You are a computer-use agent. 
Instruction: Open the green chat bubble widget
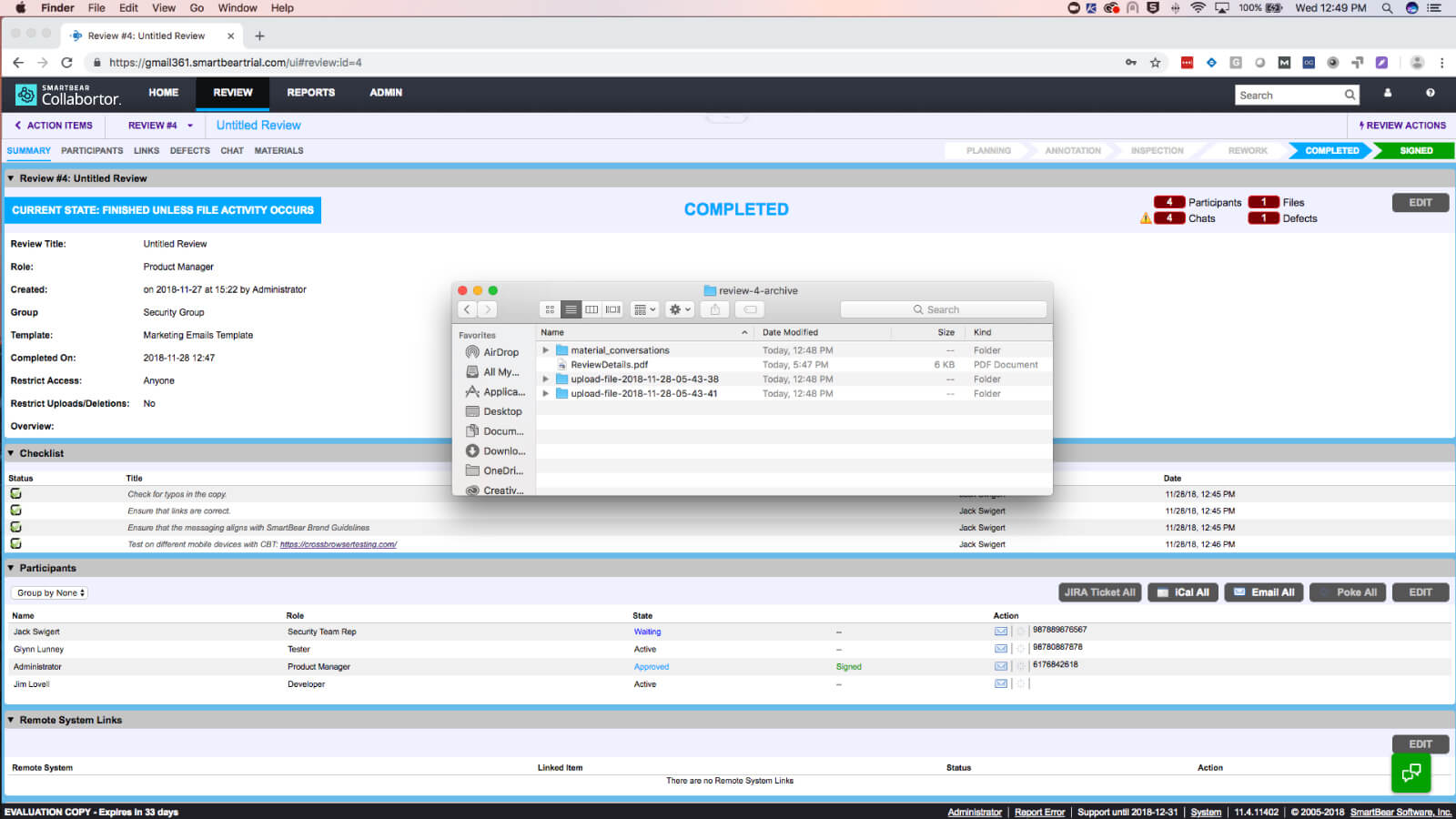click(1410, 773)
